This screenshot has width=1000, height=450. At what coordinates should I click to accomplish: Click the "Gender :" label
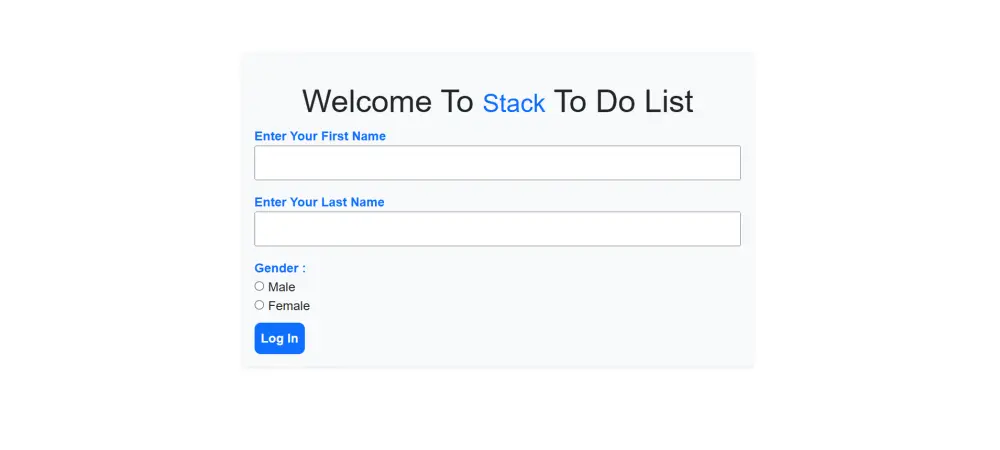tap(280, 268)
